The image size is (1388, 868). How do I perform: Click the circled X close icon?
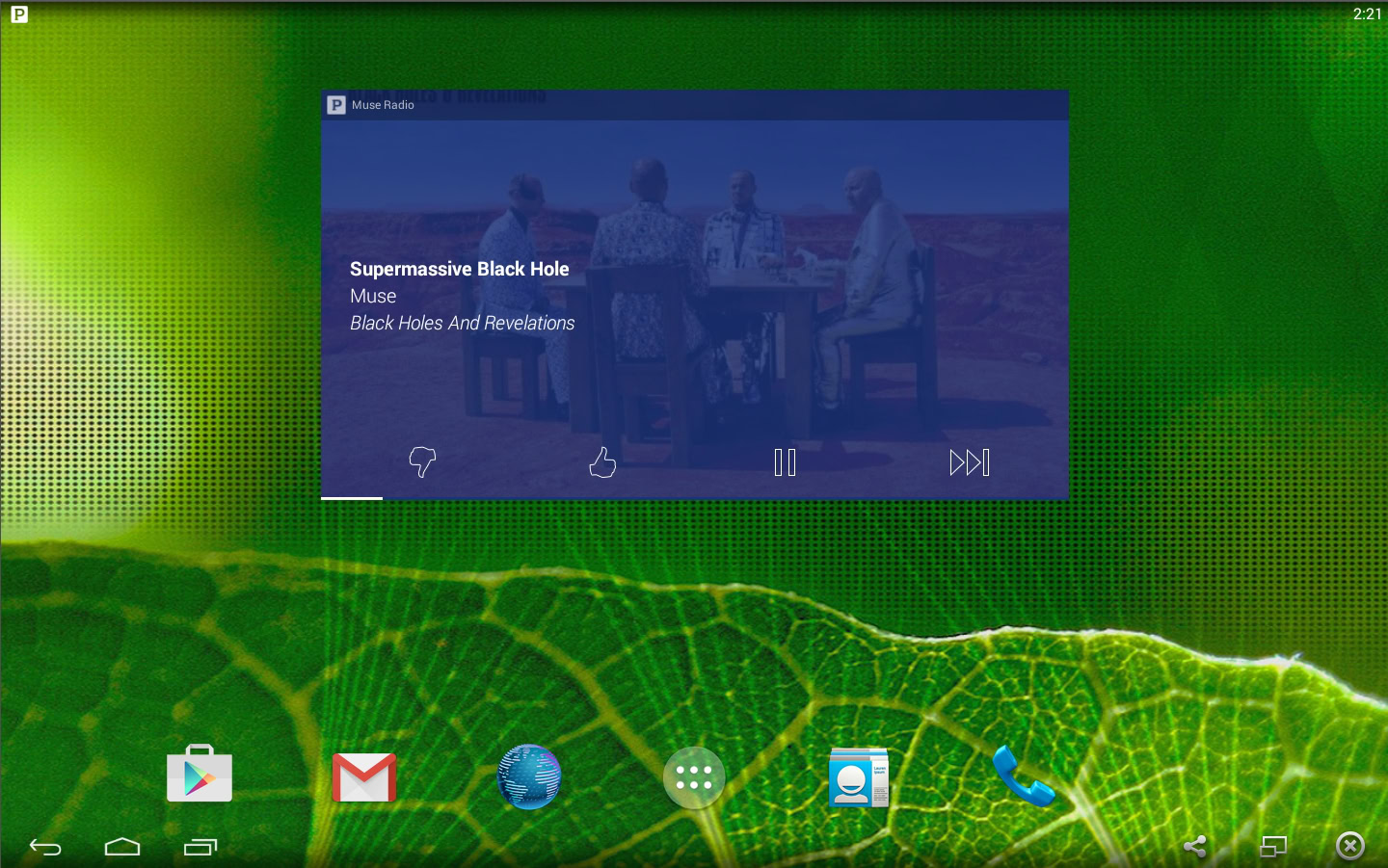1350,846
